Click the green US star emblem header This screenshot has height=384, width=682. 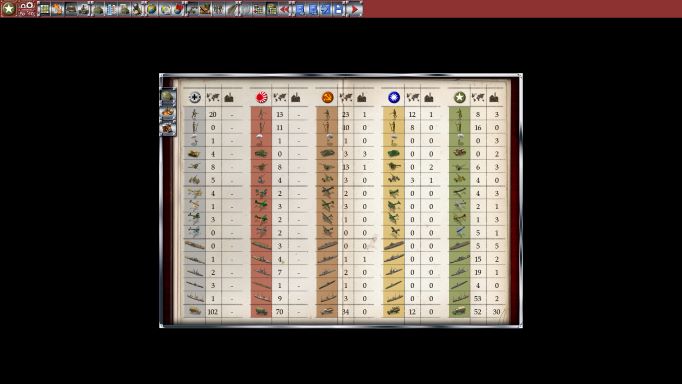pos(460,97)
